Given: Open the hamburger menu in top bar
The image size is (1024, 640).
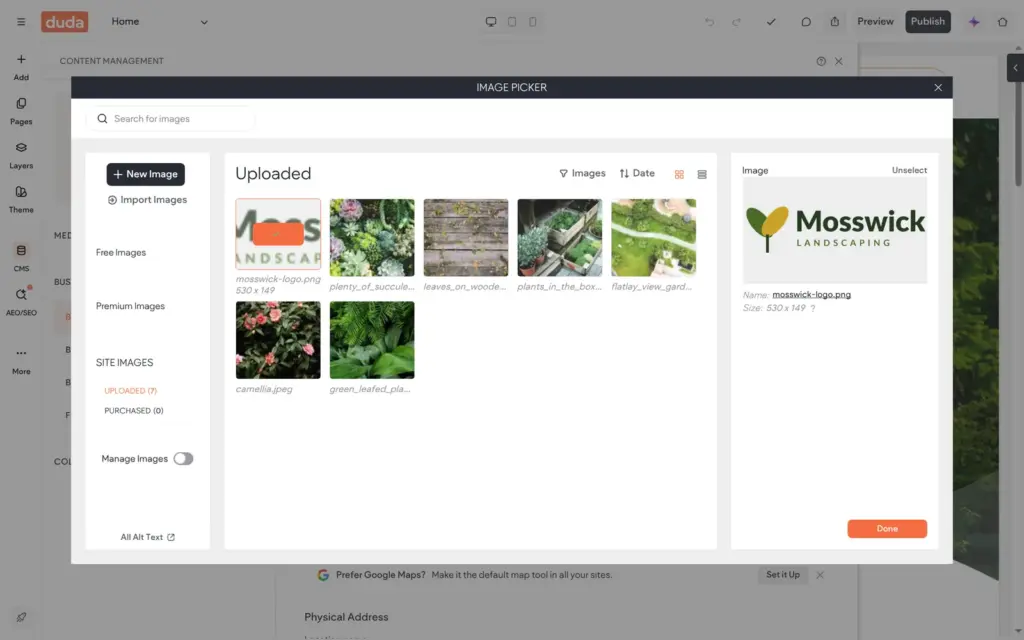Looking at the screenshot, I should [x=21, y=22].
